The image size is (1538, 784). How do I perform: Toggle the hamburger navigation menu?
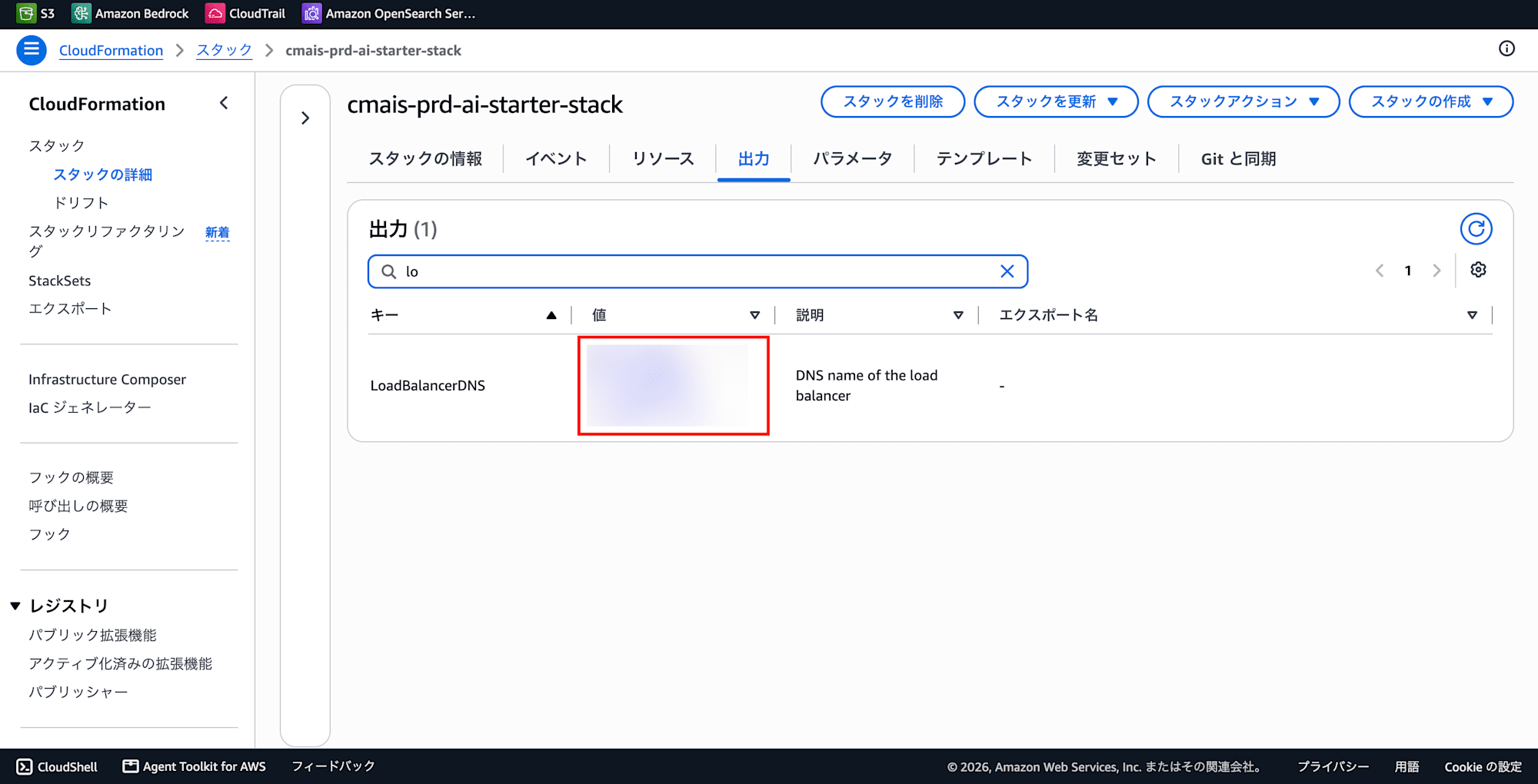(32, 50)
